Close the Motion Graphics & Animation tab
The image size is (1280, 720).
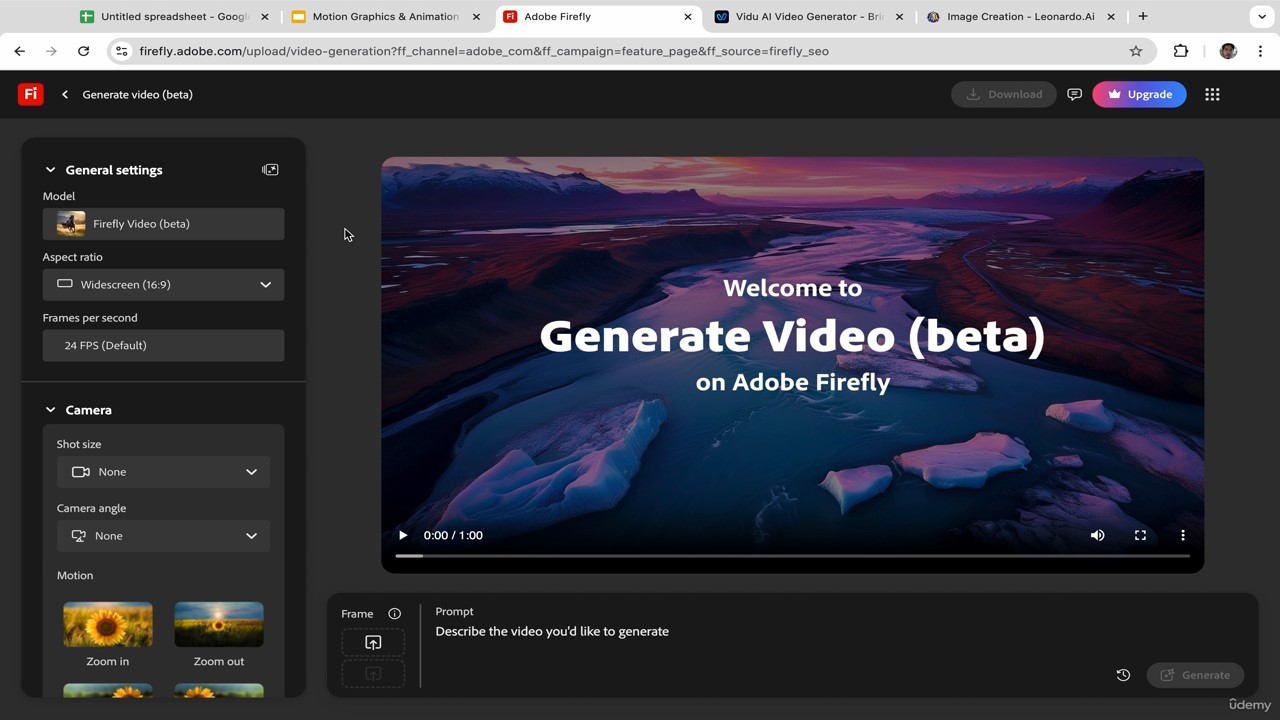476,17
